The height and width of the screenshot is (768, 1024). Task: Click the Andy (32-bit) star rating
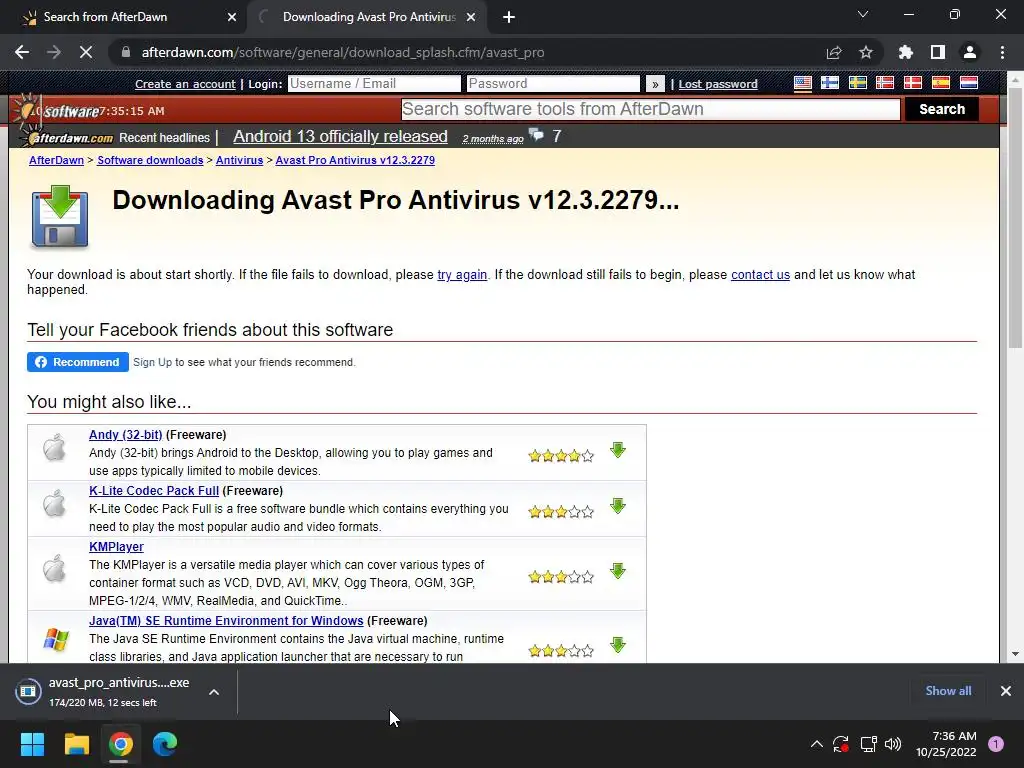click(561, 456)
